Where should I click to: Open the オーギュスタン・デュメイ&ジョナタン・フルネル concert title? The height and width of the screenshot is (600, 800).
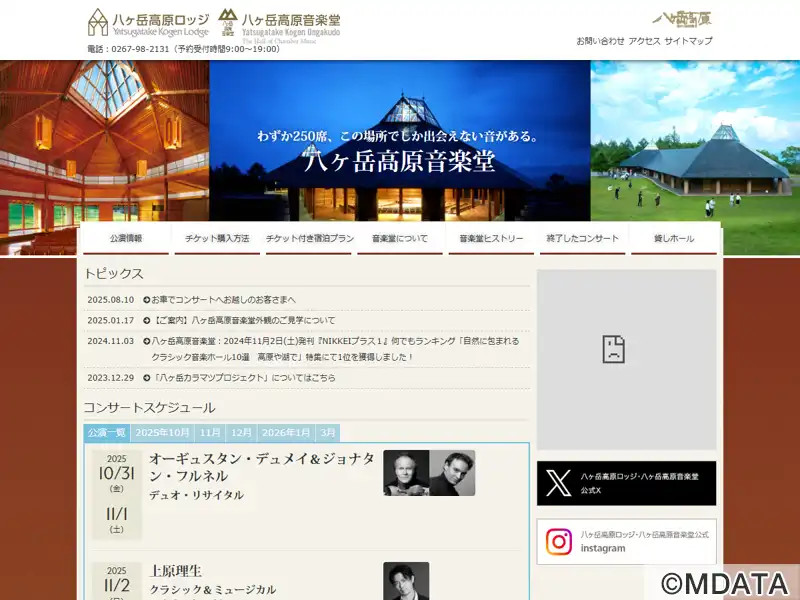click(x=262, y=467)
